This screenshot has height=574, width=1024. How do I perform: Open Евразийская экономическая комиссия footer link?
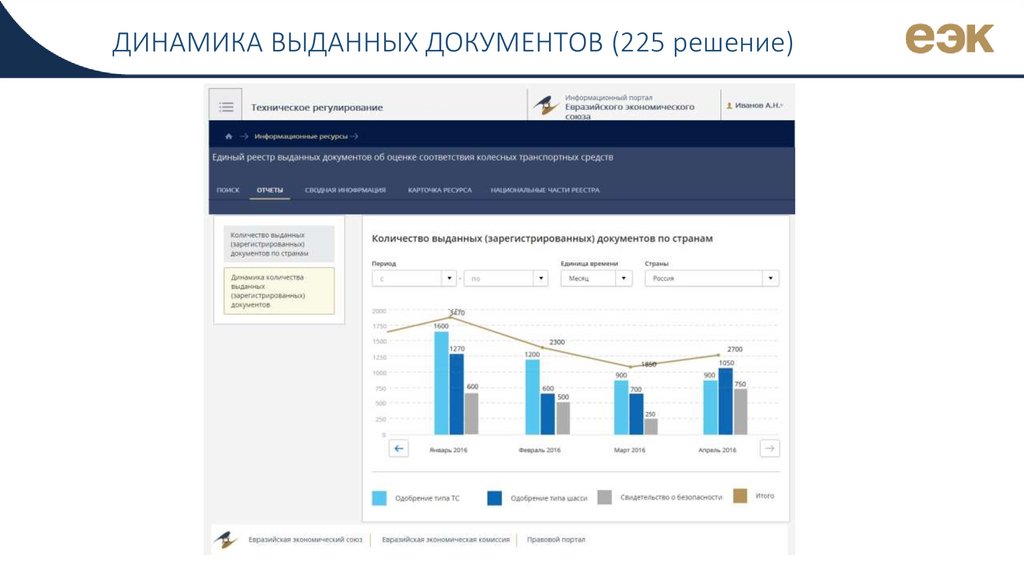pyautogui.click(x=445, y=540)
